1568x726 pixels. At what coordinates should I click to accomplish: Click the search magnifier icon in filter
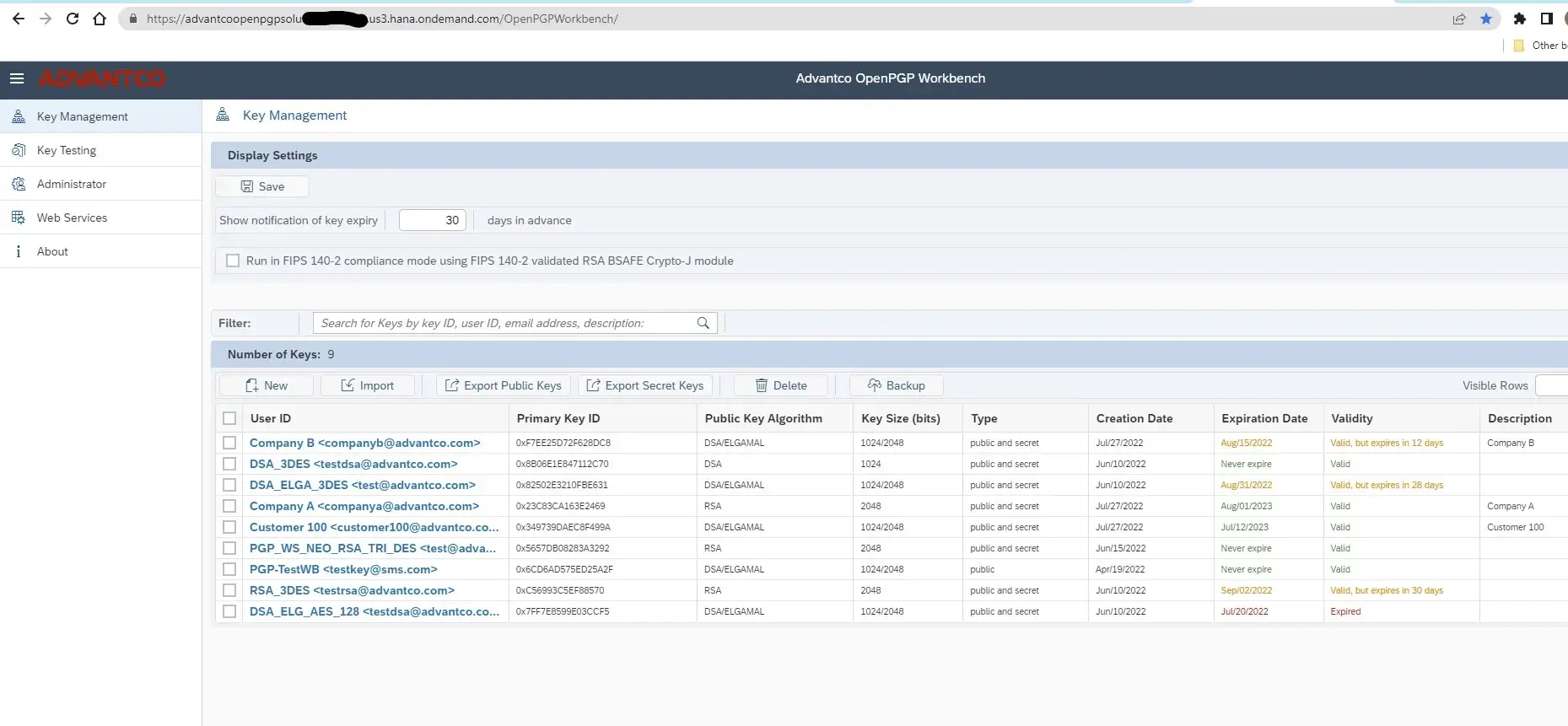(x=703, y=323)
